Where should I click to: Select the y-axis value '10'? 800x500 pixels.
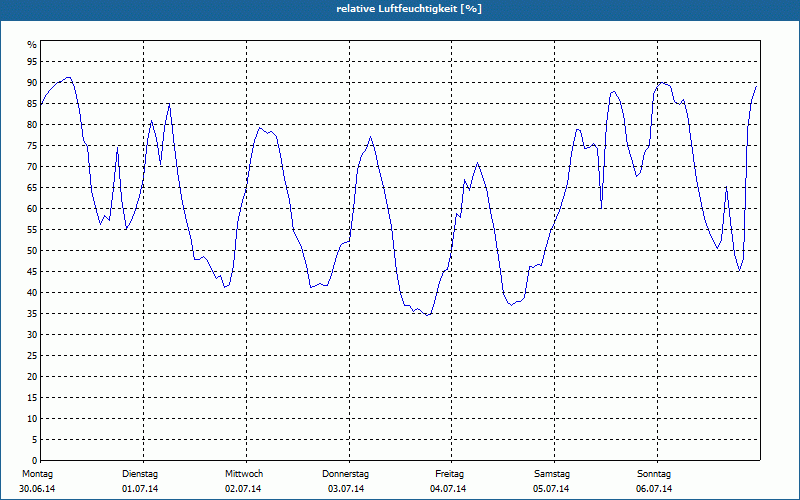pos(32,418)
